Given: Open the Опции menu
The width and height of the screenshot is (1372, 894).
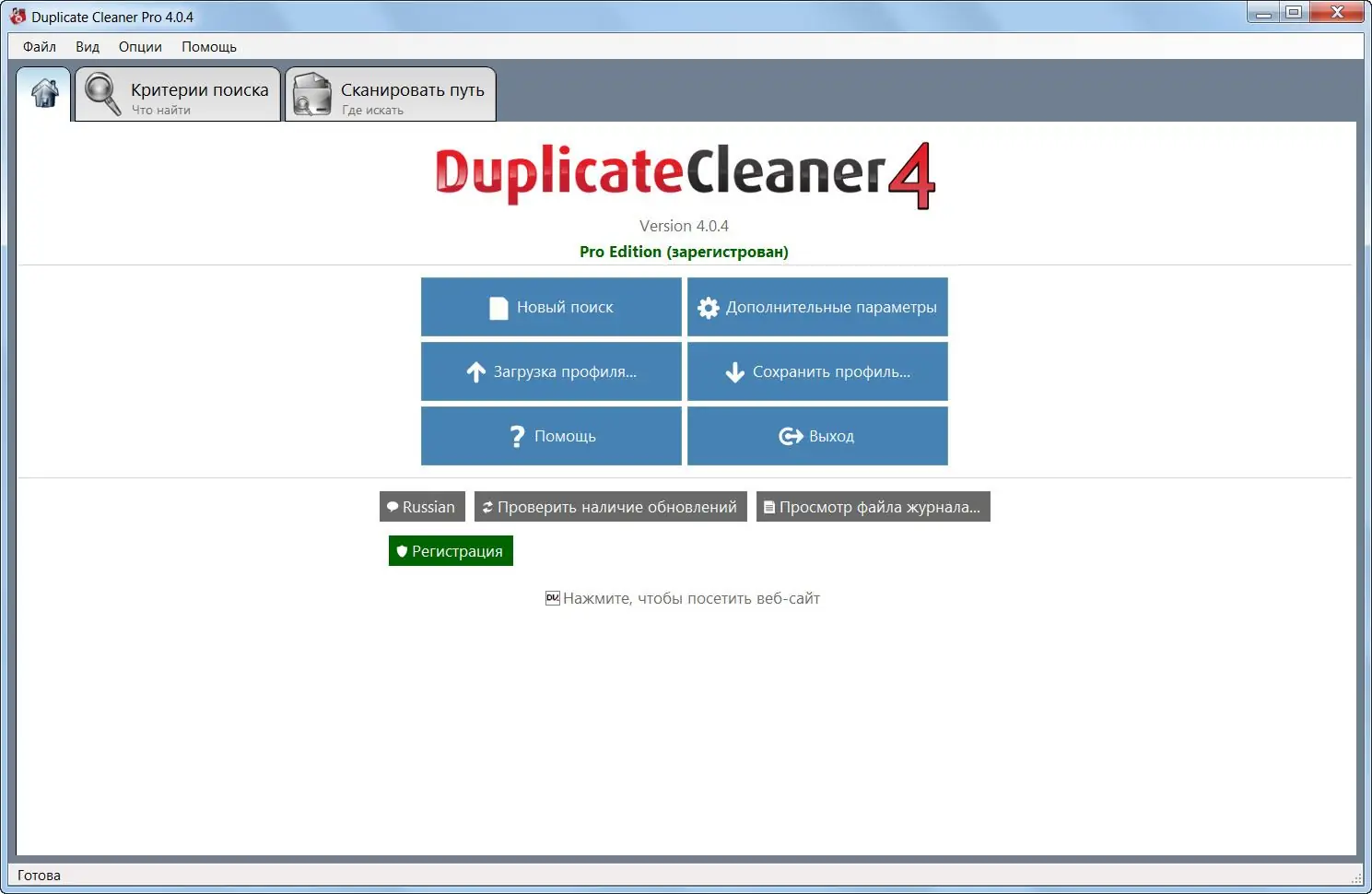Looking at the screenshot, I should click(140, 47).
